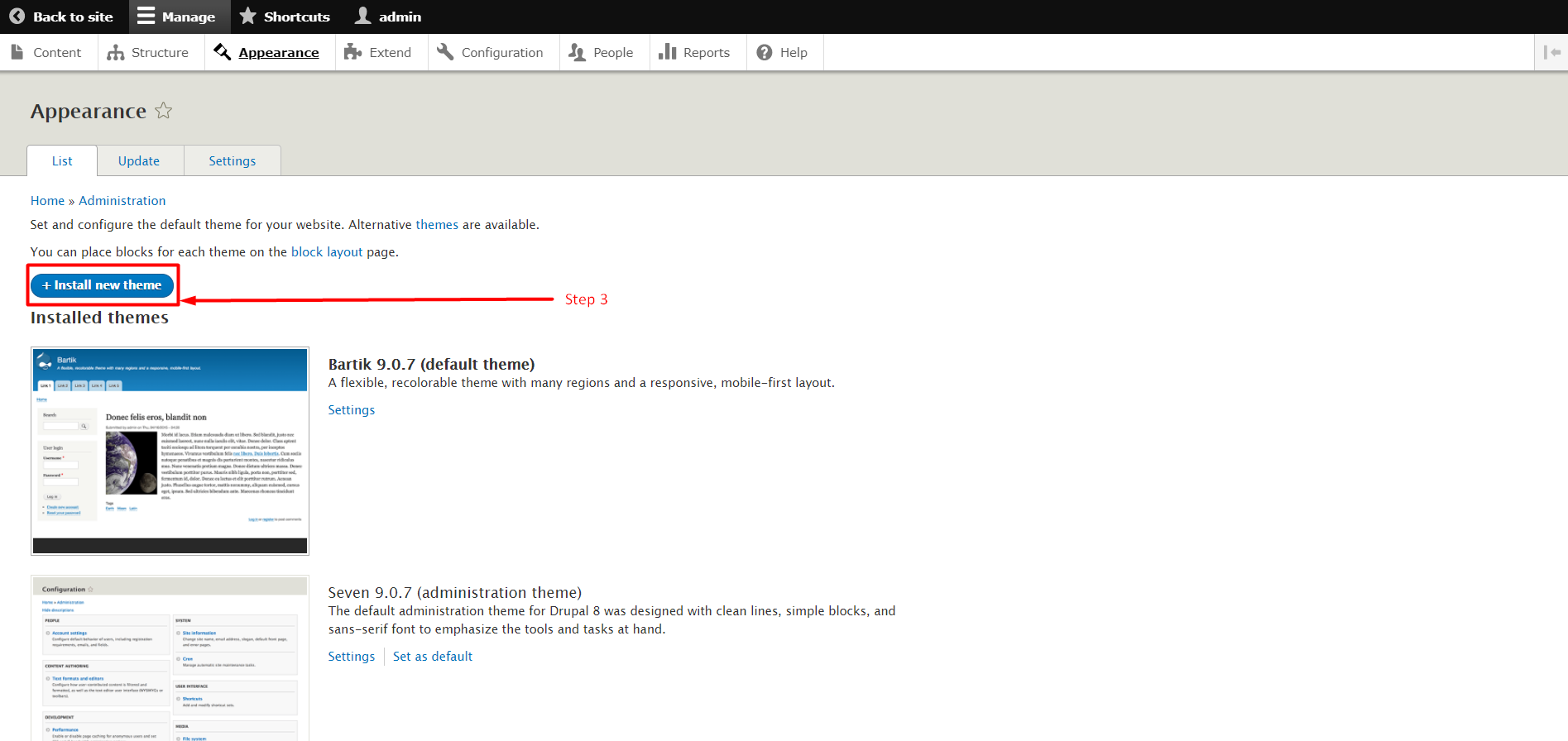Add Appearance page to shortcuts with the star

pos(164,111)
